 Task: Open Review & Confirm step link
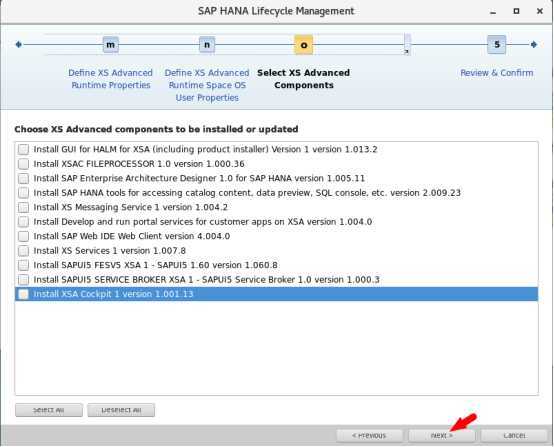point(497,73)
